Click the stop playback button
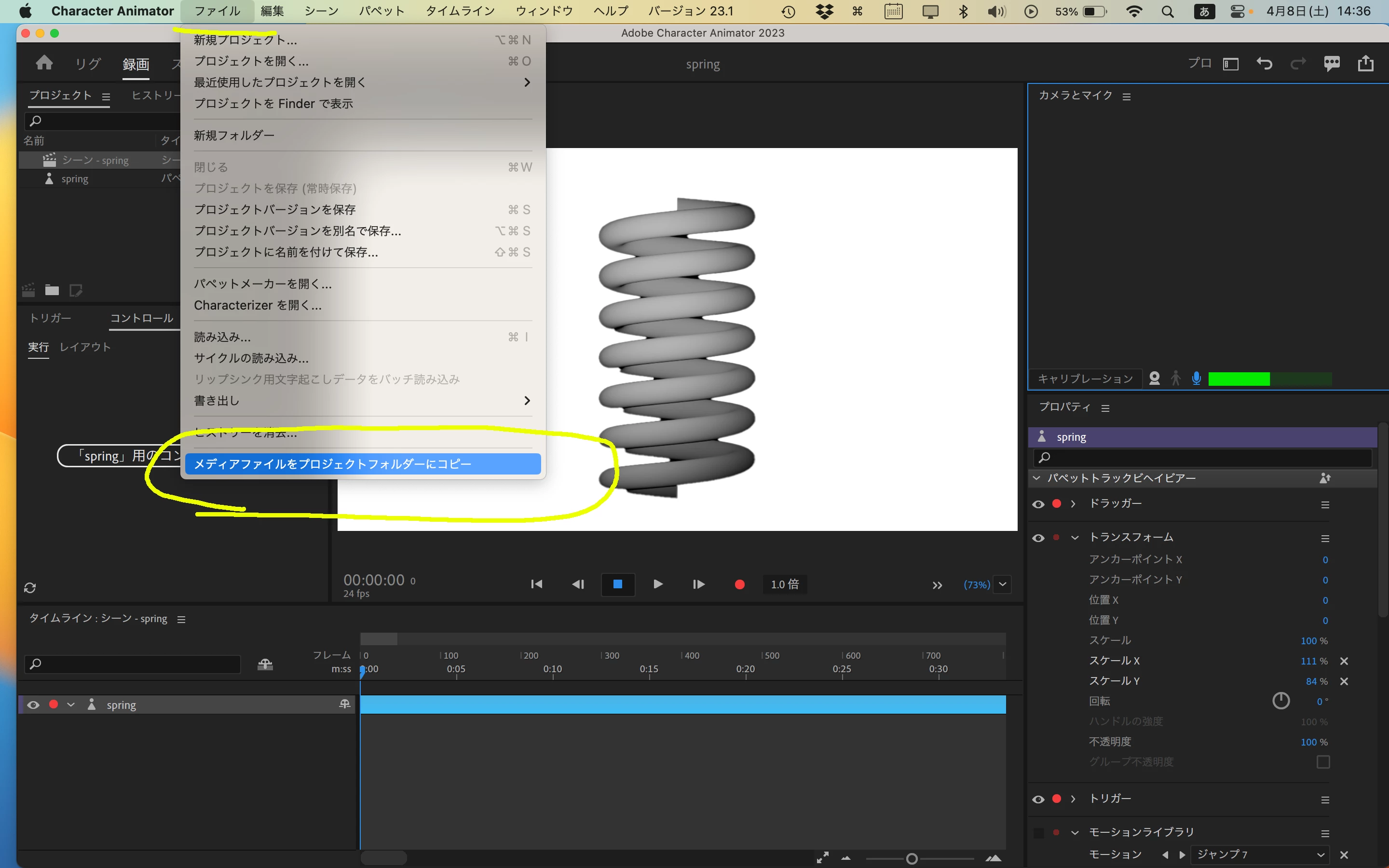The height and width of the screenshot is (868, 1389). click(x=618, y=584)
